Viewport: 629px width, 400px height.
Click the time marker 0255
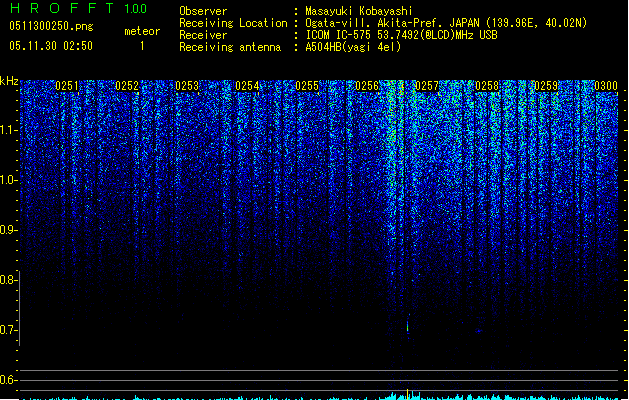(x=307, y=86)
